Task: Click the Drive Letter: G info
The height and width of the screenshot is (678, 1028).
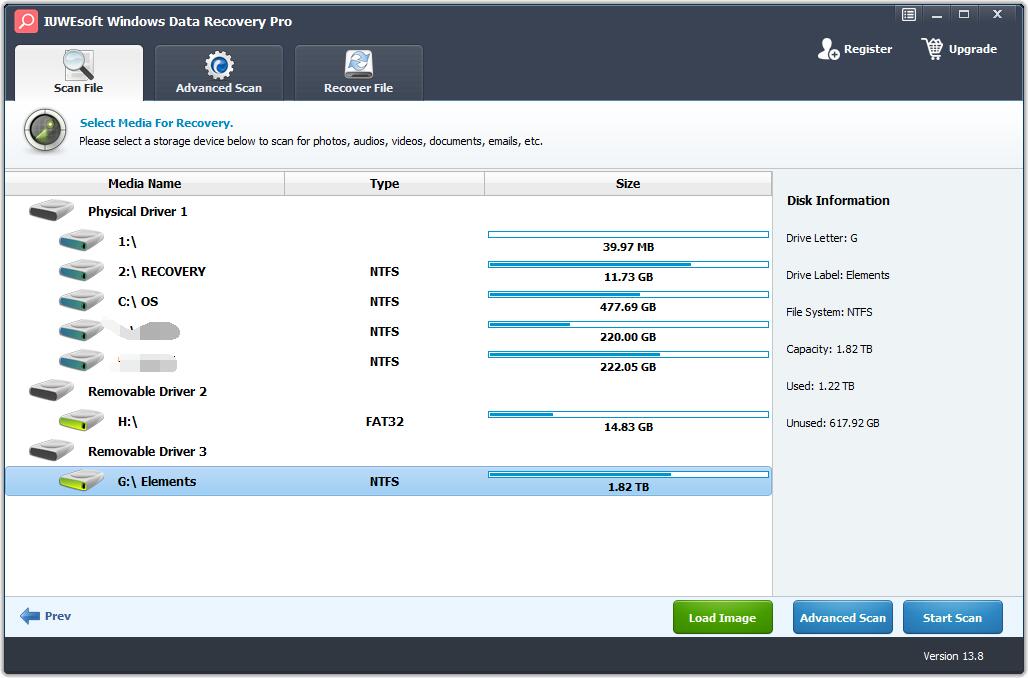Action: (821, 238)
